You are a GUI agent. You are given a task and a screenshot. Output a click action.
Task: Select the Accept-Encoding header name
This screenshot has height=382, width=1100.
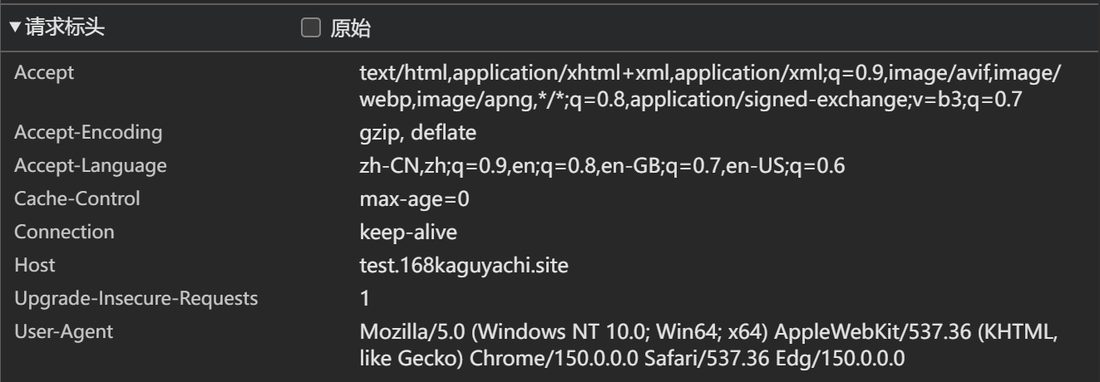(88, 132)
